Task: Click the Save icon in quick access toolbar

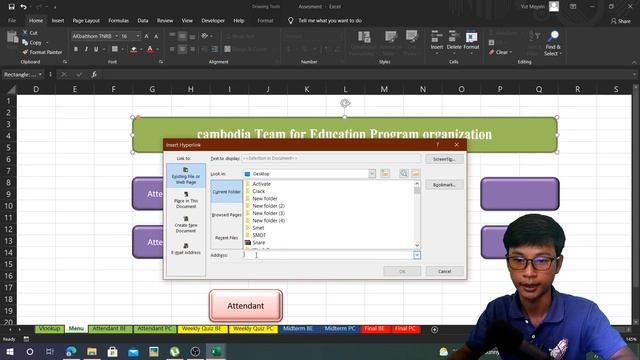Action: point(11,7)
